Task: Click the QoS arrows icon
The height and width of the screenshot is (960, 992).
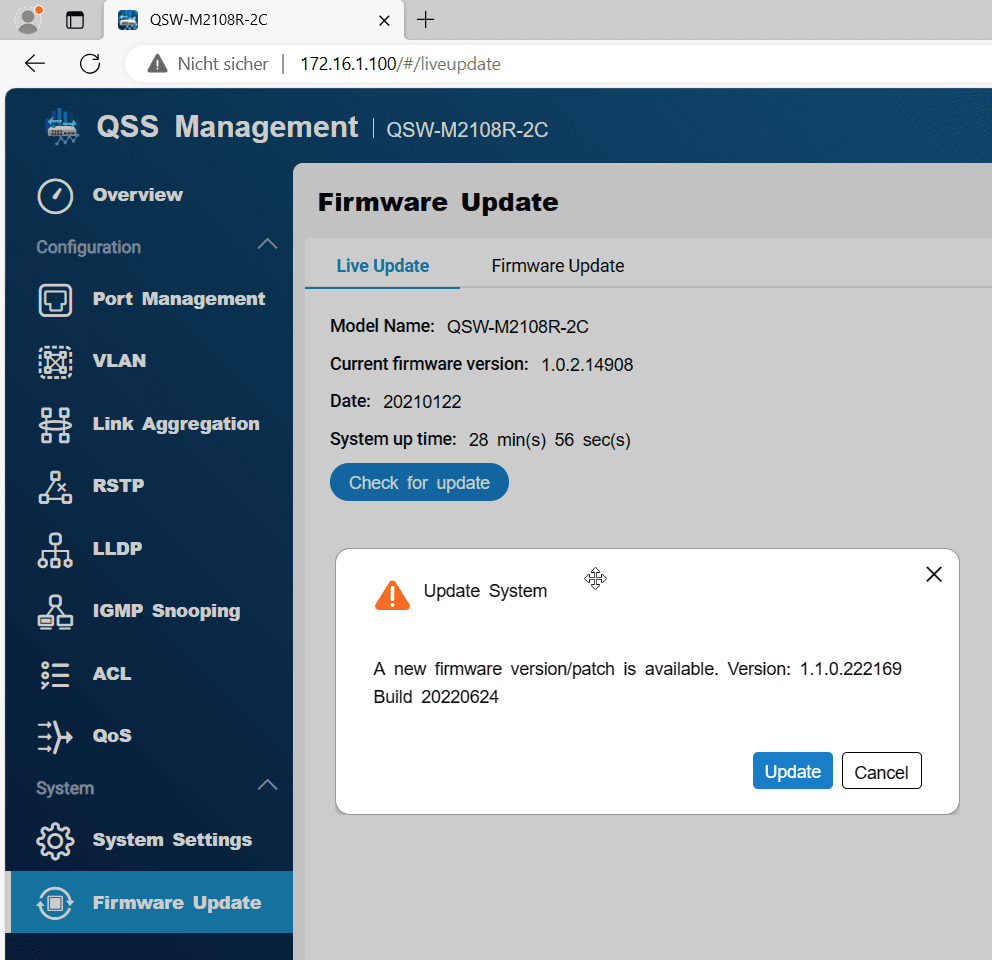Action: tap(55, 737)
